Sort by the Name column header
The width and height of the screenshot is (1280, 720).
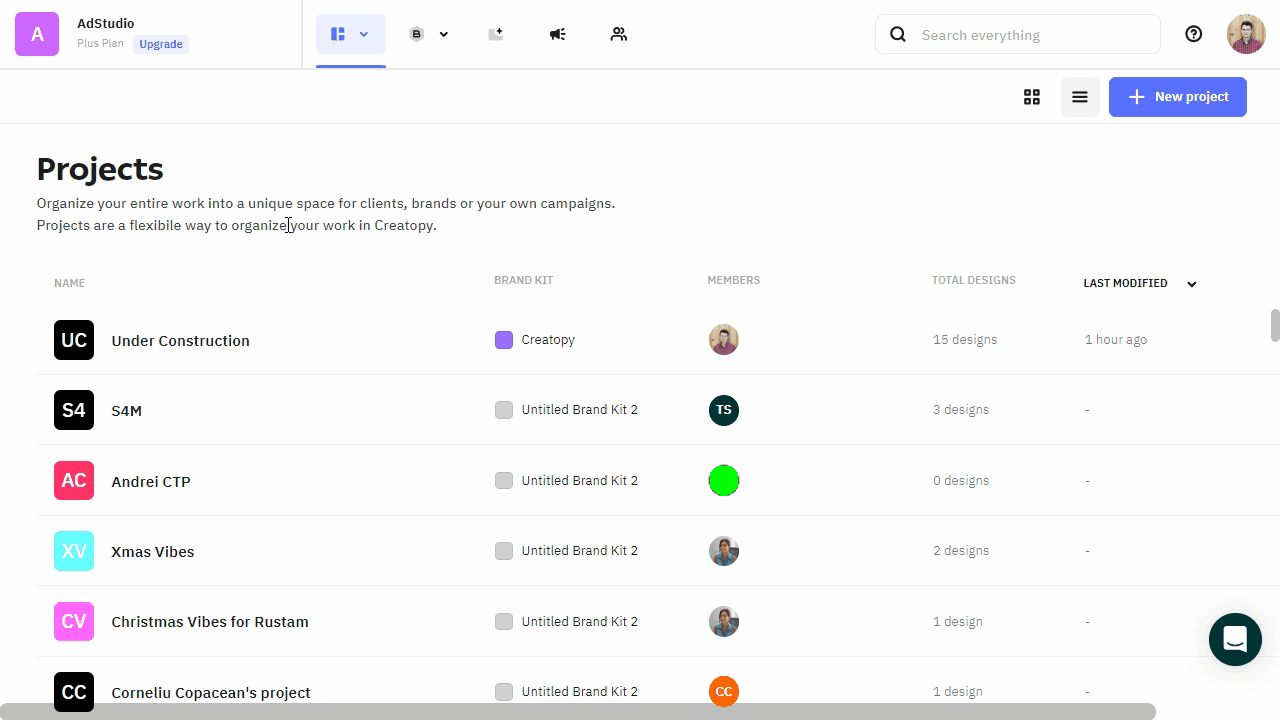[x=69, y=283]
